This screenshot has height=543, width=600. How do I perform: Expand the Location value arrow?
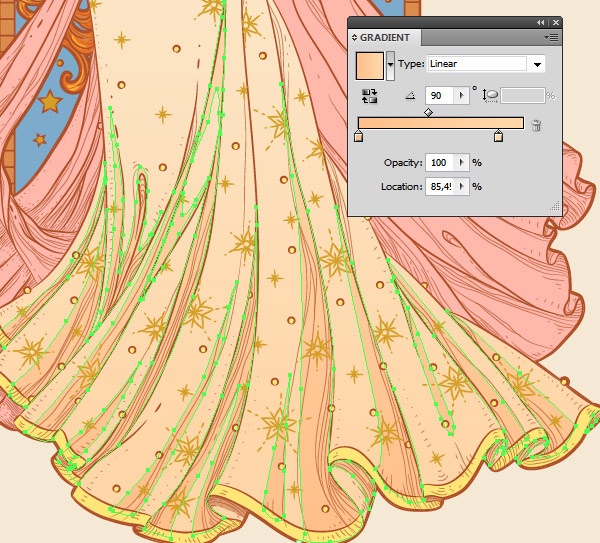461,186
